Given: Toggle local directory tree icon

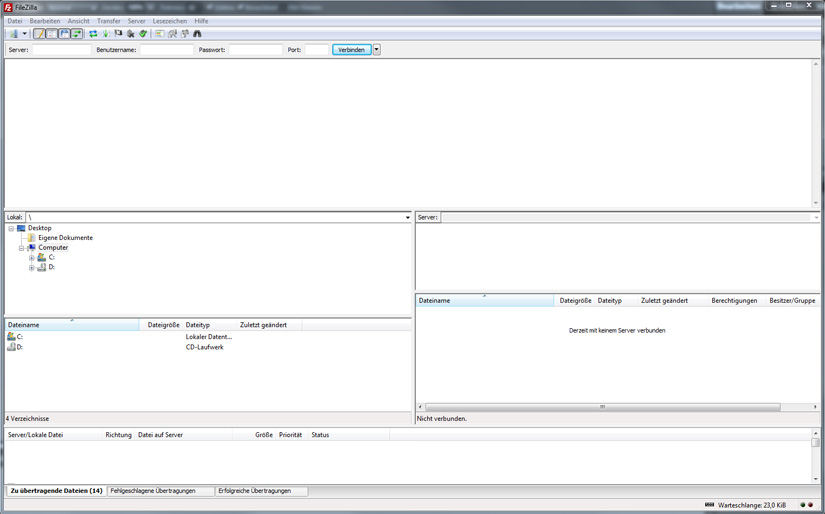Looking at the screenshot, I should (x=52, y=34).
